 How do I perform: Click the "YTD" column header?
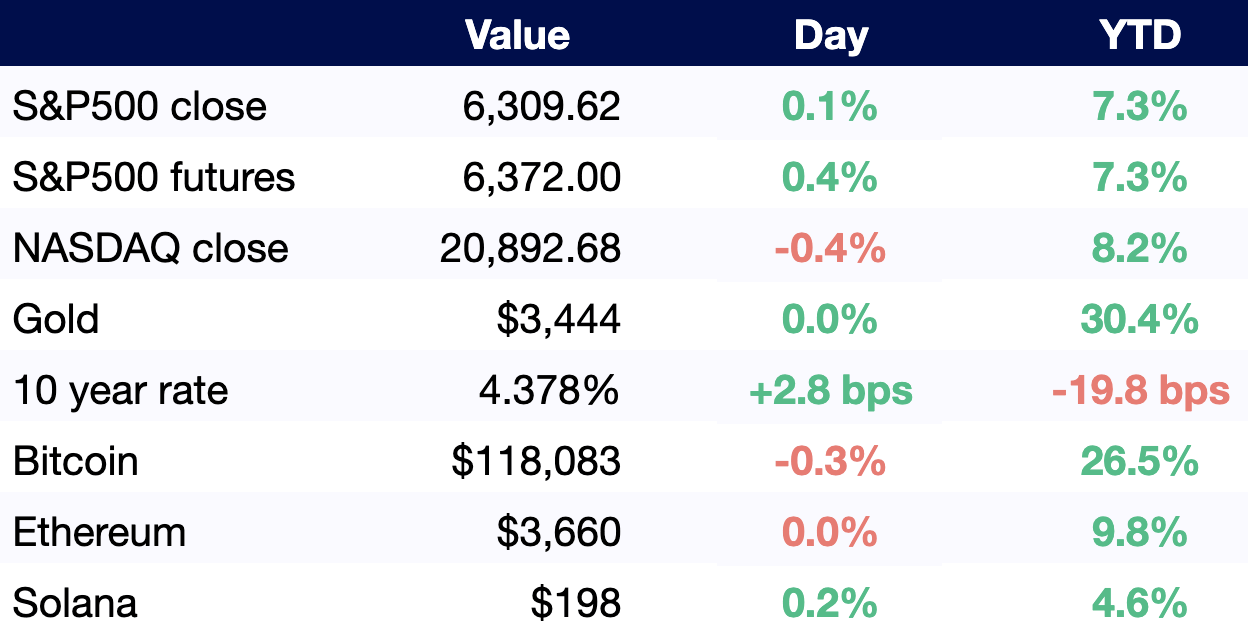pos(1140,36)
